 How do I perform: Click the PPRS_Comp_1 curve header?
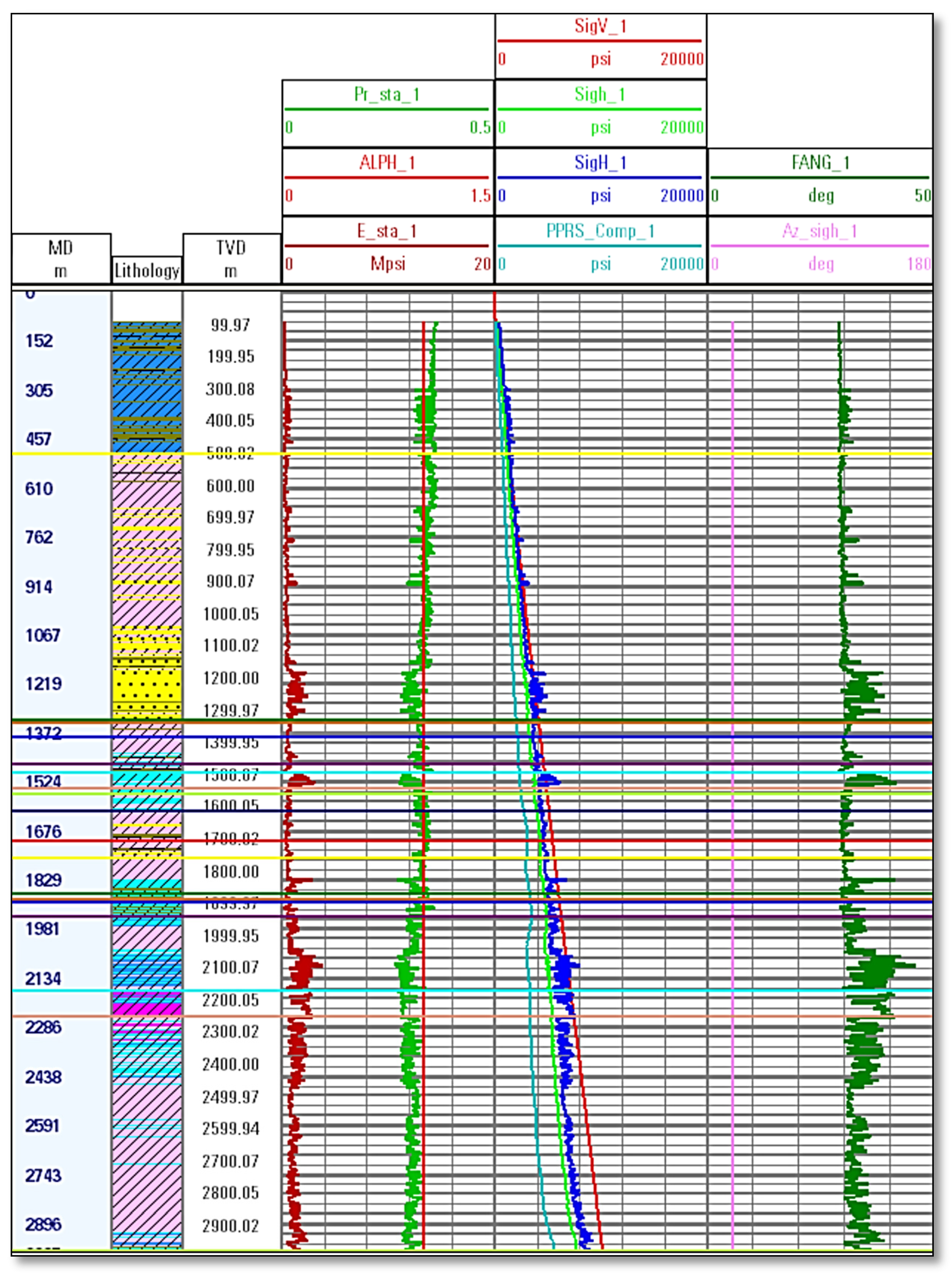(600, 231)
